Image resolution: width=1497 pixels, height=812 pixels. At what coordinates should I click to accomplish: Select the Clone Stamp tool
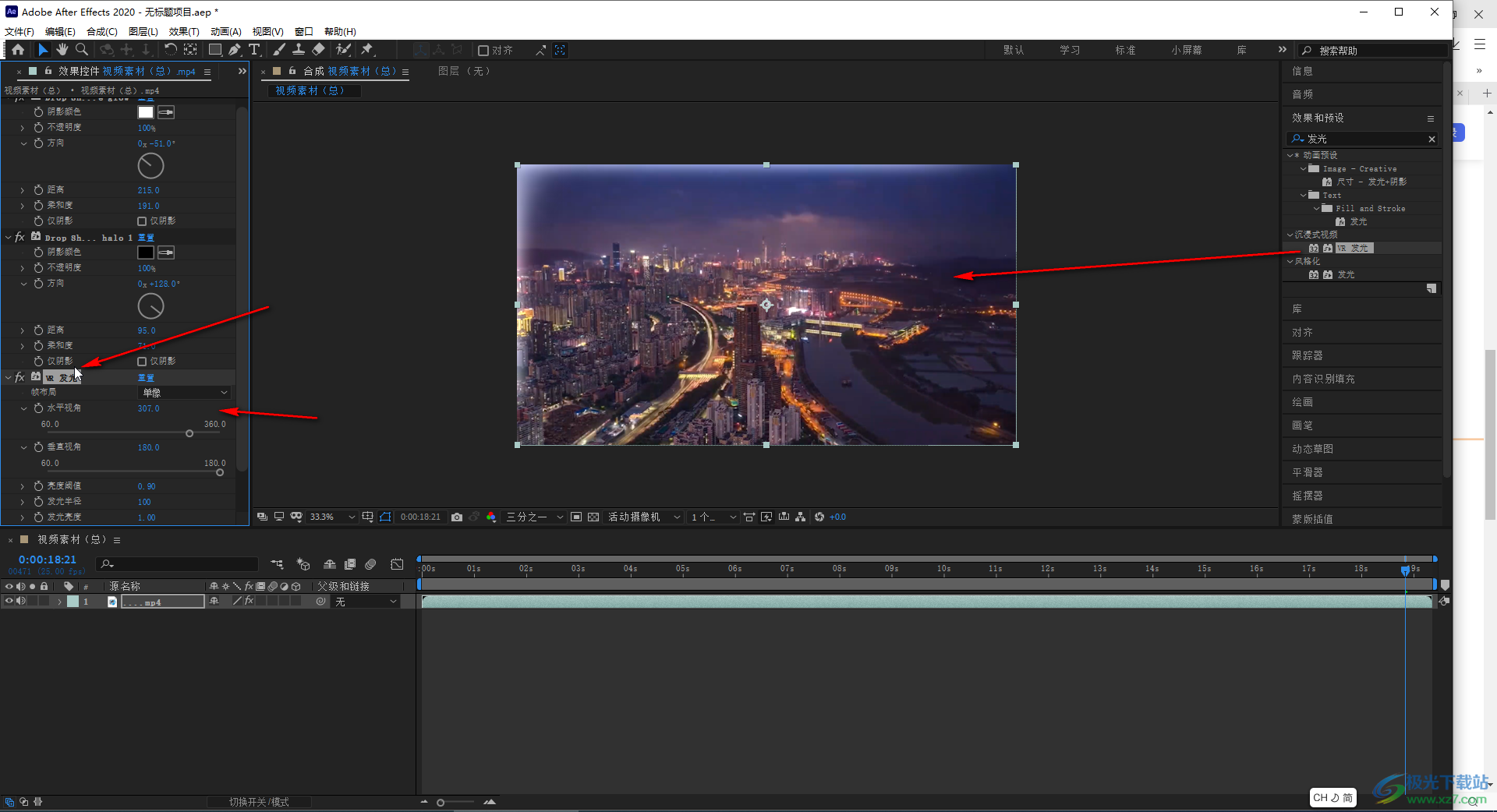tap(298, 50)
